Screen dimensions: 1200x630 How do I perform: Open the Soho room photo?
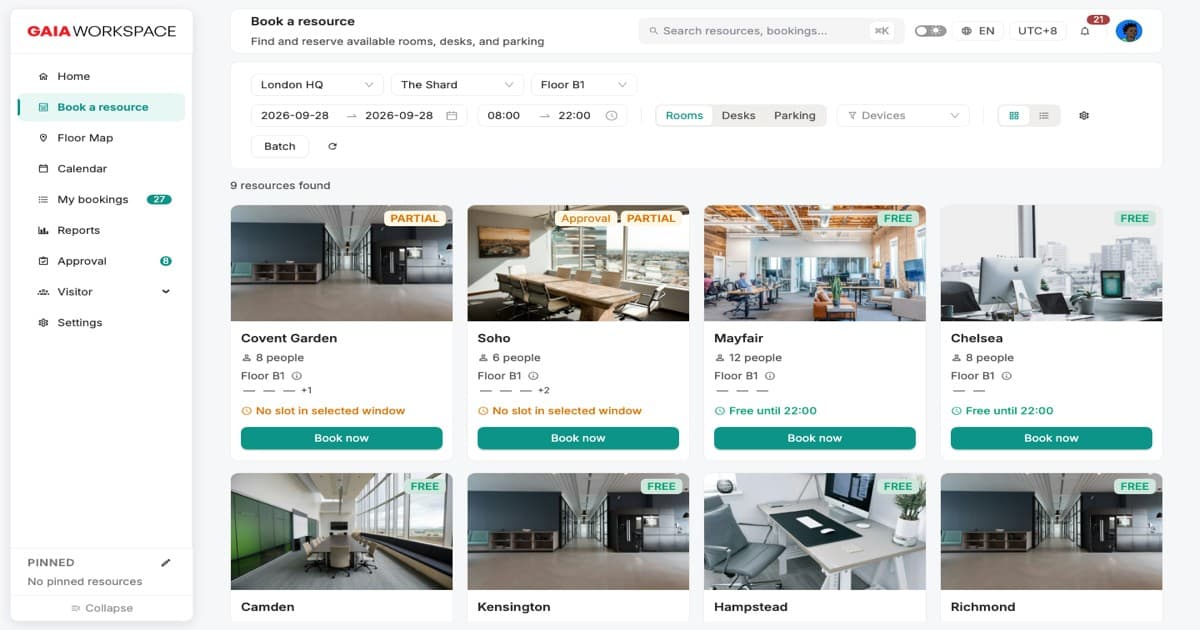pyautogui.click(x=578, y=263)
